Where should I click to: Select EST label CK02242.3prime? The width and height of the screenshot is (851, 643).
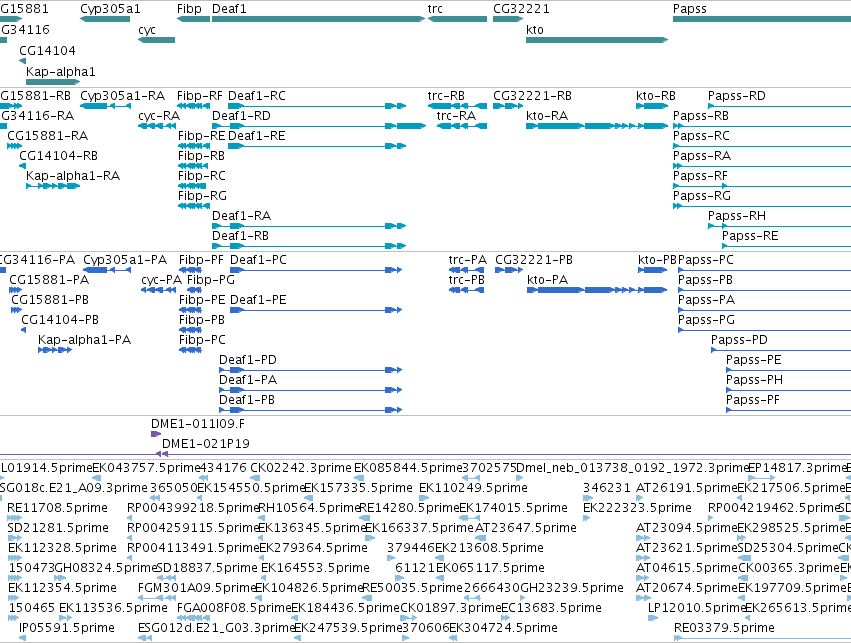[301, 468]
